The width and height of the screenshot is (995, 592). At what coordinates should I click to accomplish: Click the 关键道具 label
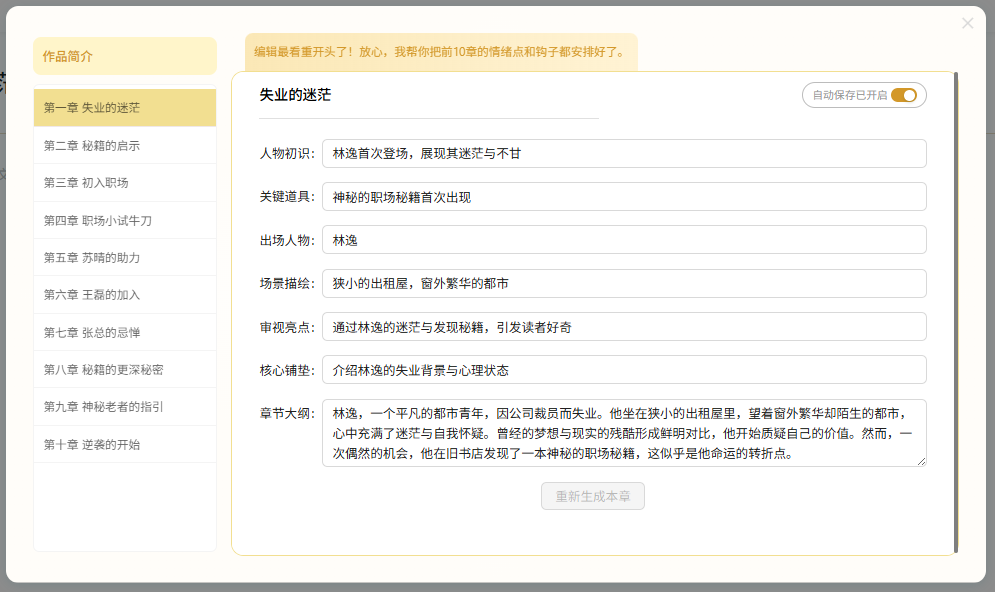pos(287,197)
